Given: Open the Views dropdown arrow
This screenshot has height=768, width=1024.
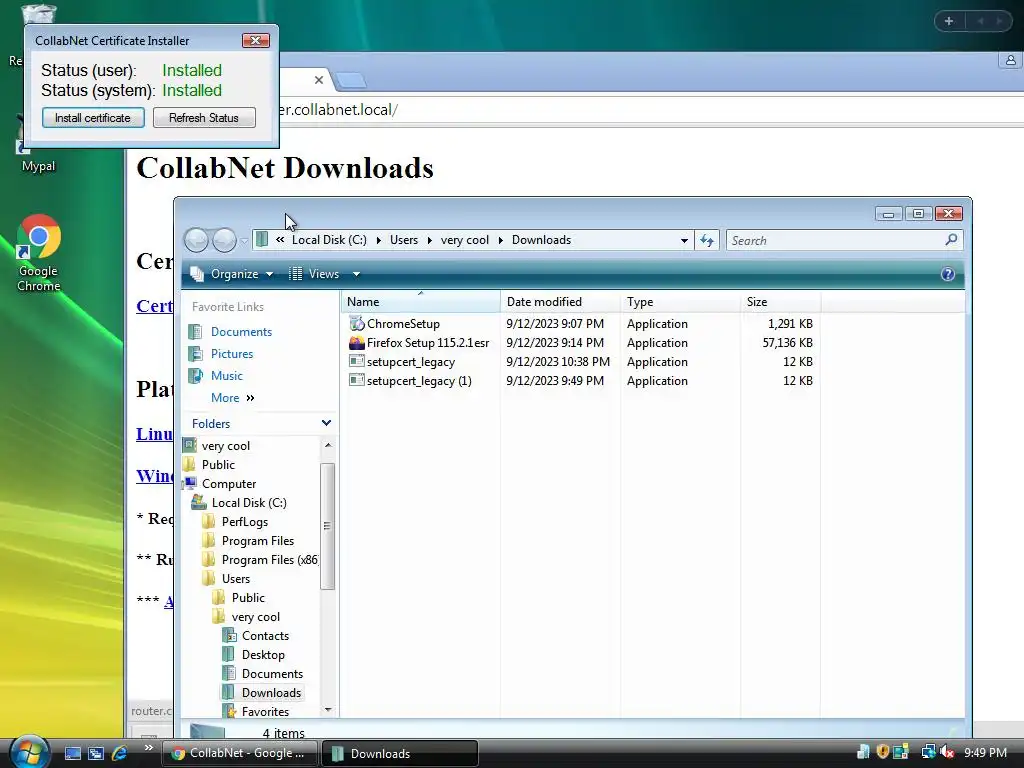Looking at the screenshot, I should pos(356,274).
